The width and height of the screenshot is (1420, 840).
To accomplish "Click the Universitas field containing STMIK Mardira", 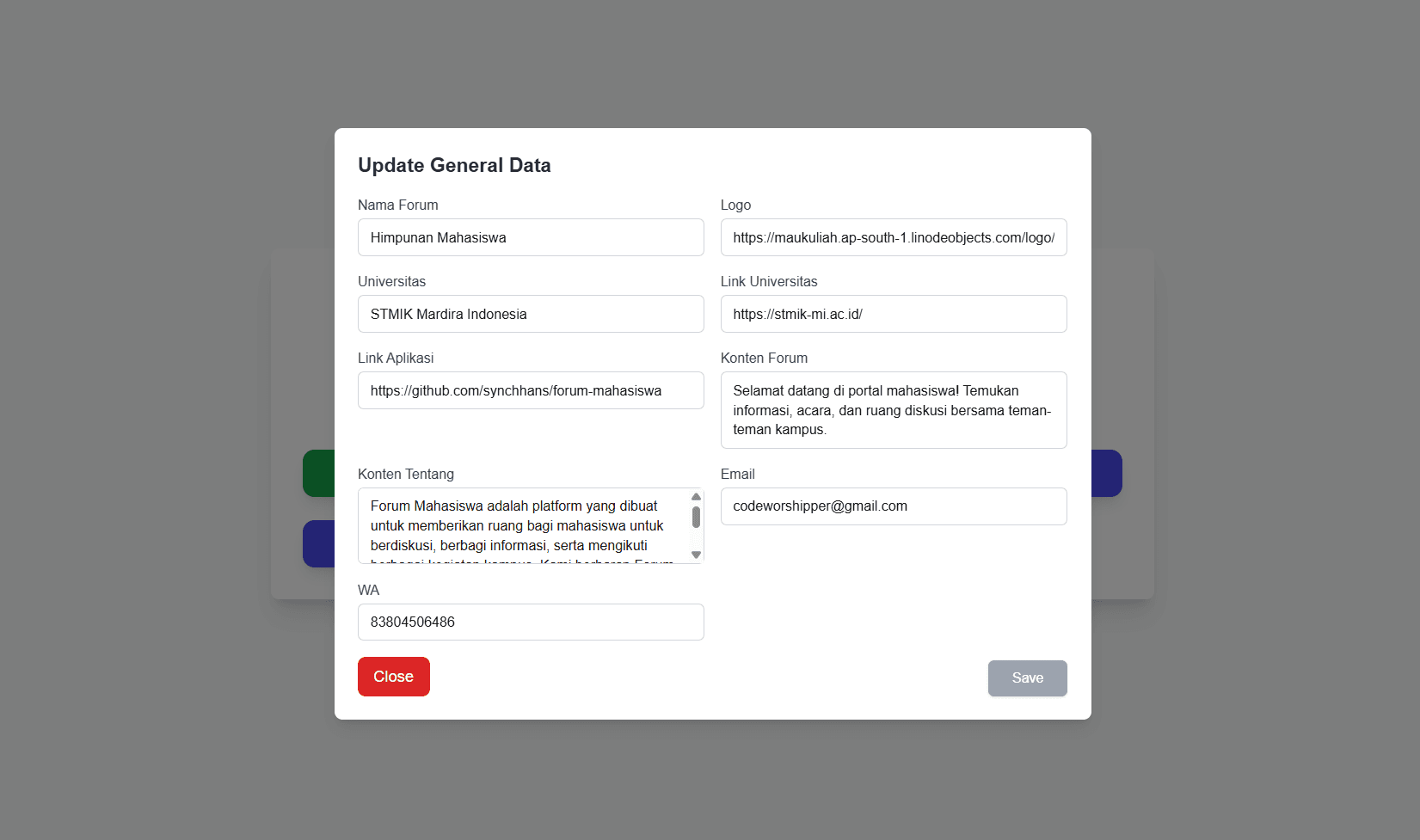I will [531, 314].
